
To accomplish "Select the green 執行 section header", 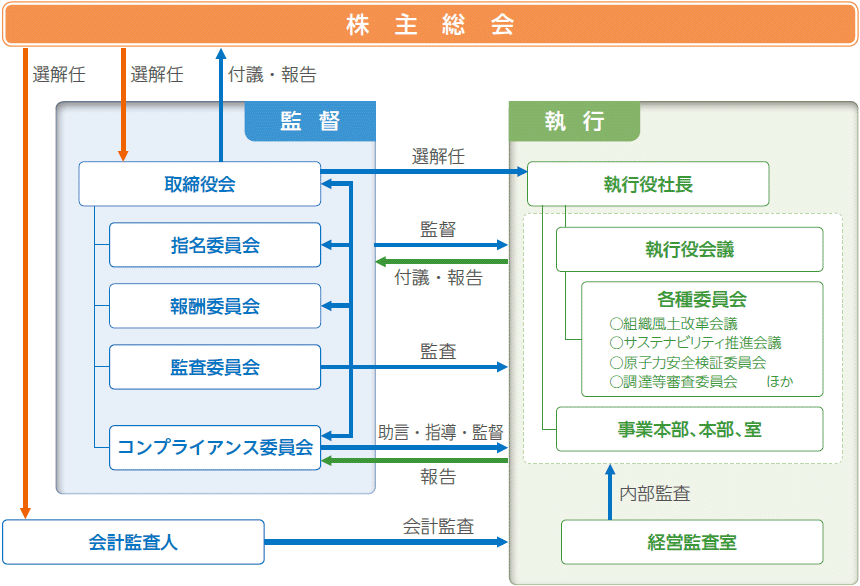I will pyautogui.click(x=574, y=121).
